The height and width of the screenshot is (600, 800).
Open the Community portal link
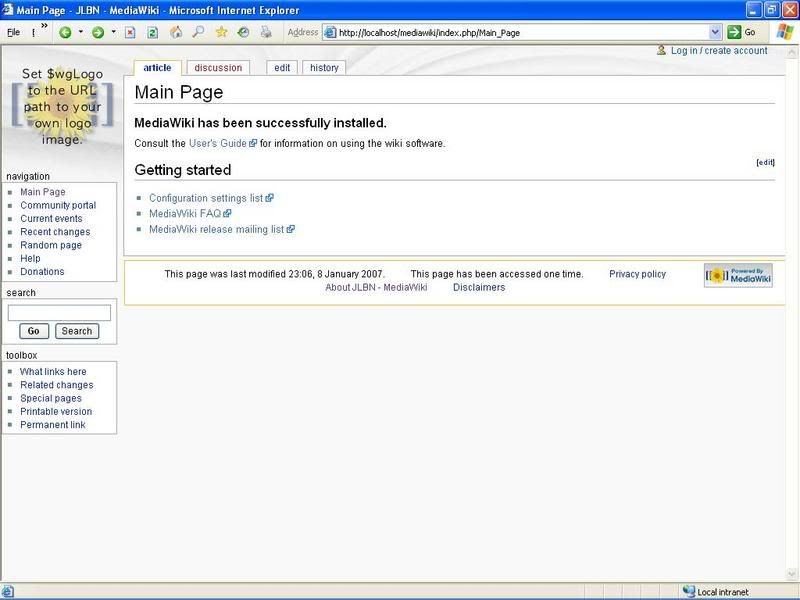(58, 205)
